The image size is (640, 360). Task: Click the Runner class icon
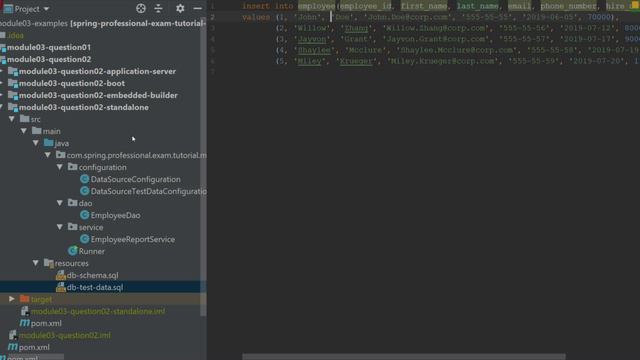tap(73, 251)
